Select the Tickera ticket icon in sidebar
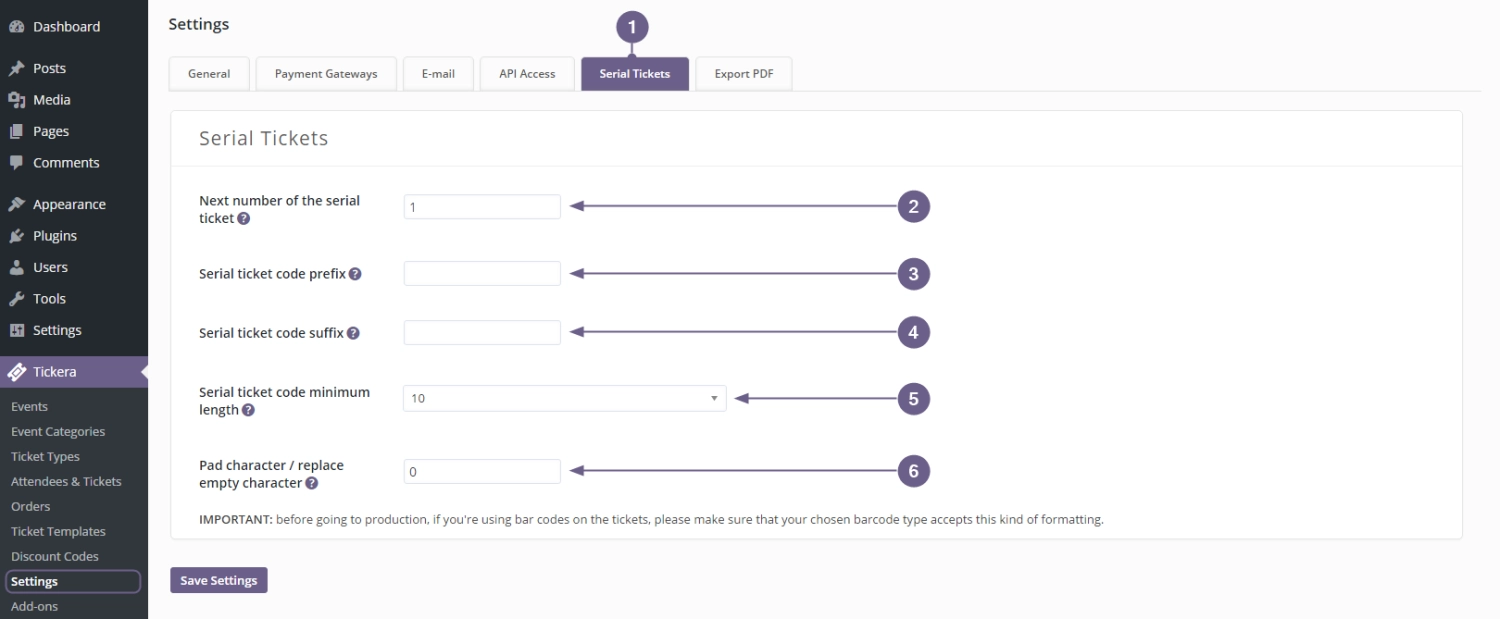1500x619 pixels. coord(16,371)
